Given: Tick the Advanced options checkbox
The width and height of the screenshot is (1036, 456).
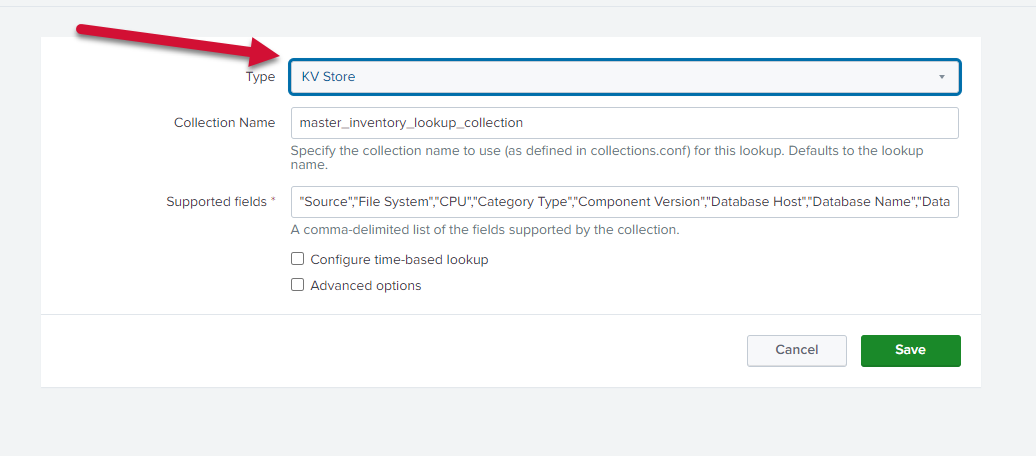Looking at the screenshot, I should point(297,285).
